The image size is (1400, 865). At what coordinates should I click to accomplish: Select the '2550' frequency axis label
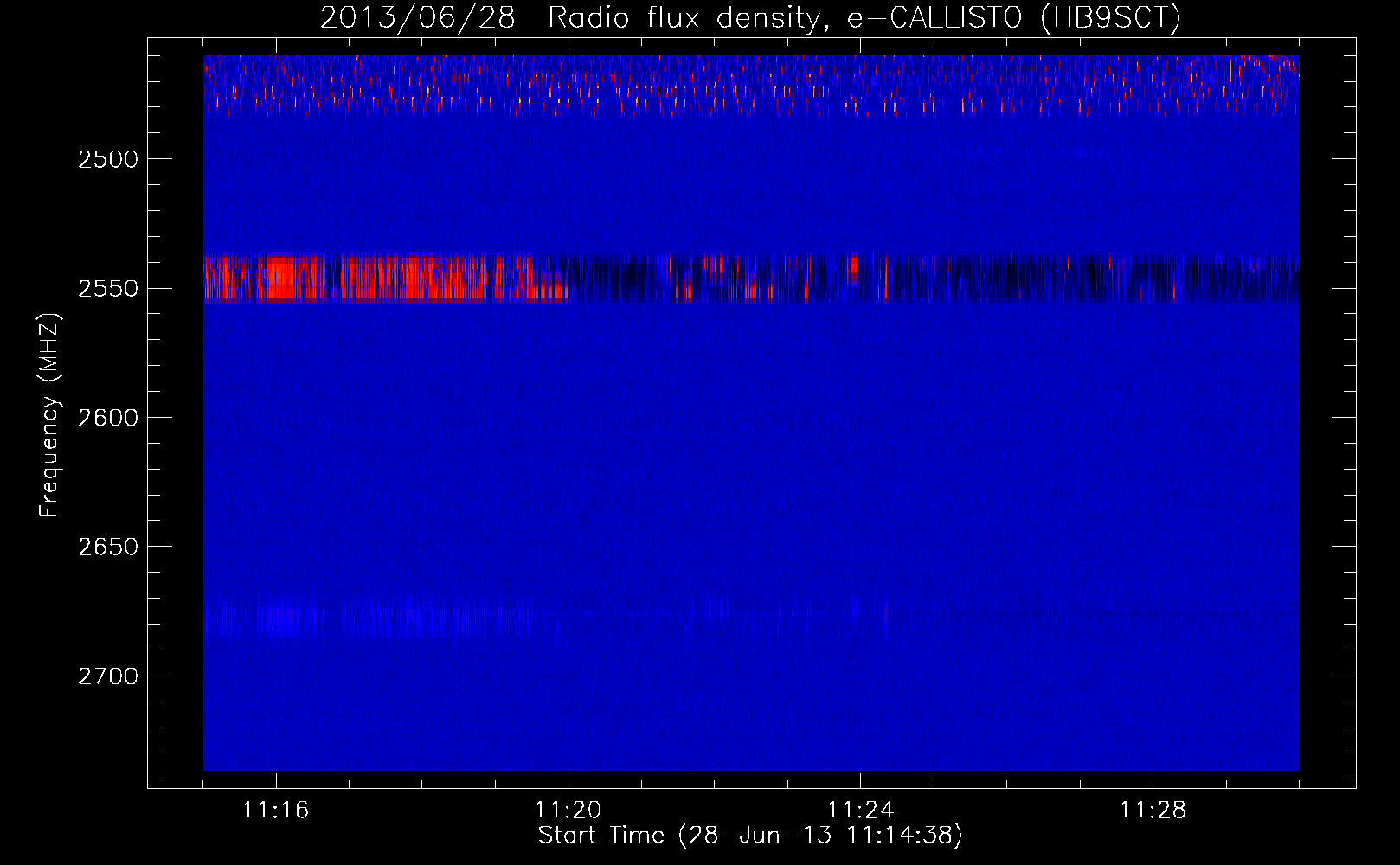[x=108, y=289]
